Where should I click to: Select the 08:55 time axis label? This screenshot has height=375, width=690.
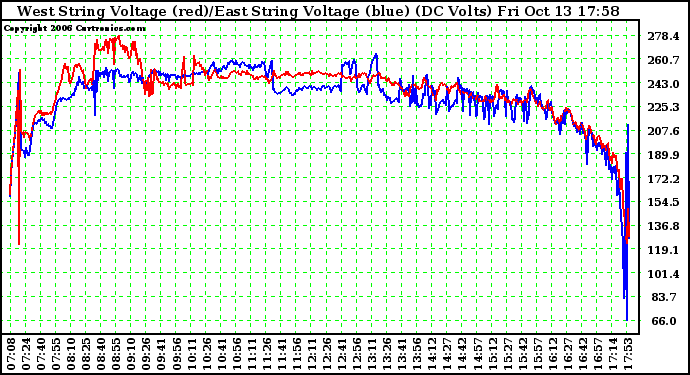[x=117, y=354]
